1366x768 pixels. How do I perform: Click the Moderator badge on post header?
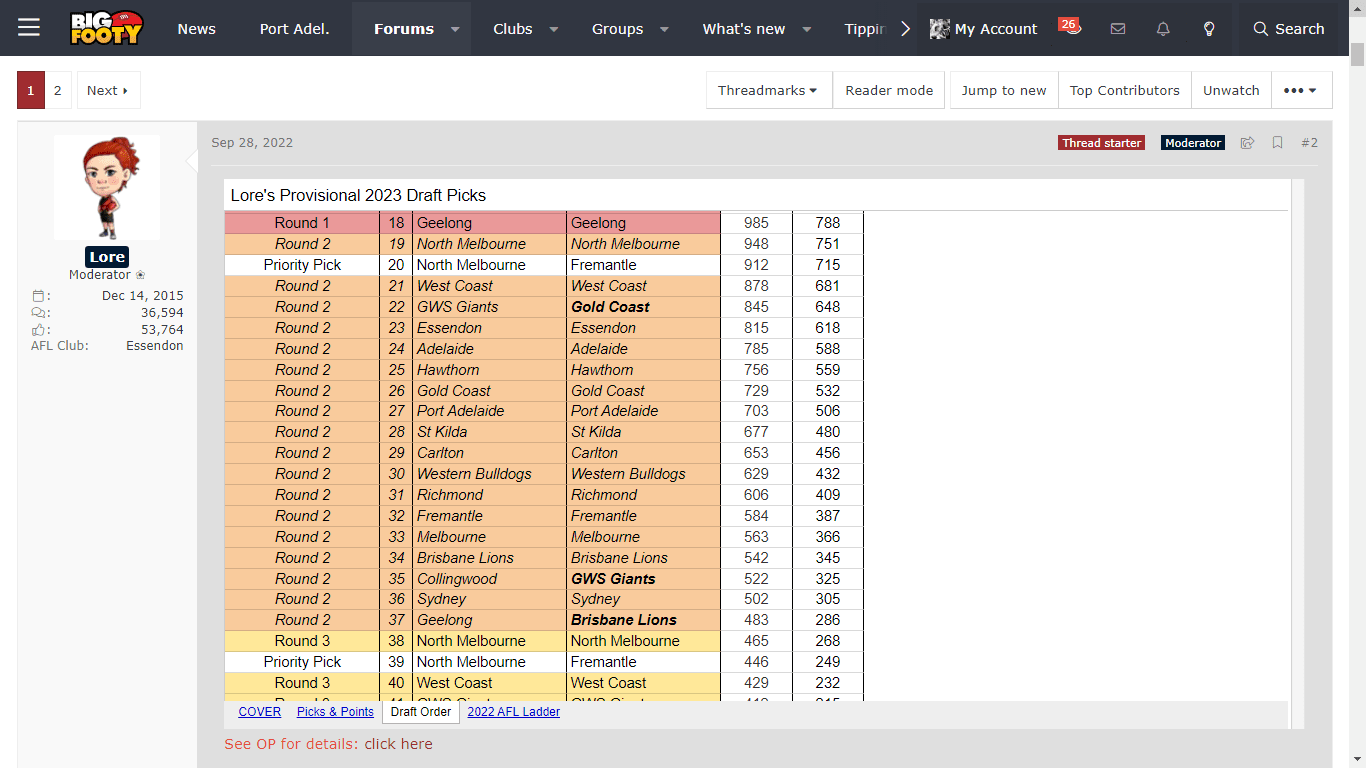(1193, 143)
